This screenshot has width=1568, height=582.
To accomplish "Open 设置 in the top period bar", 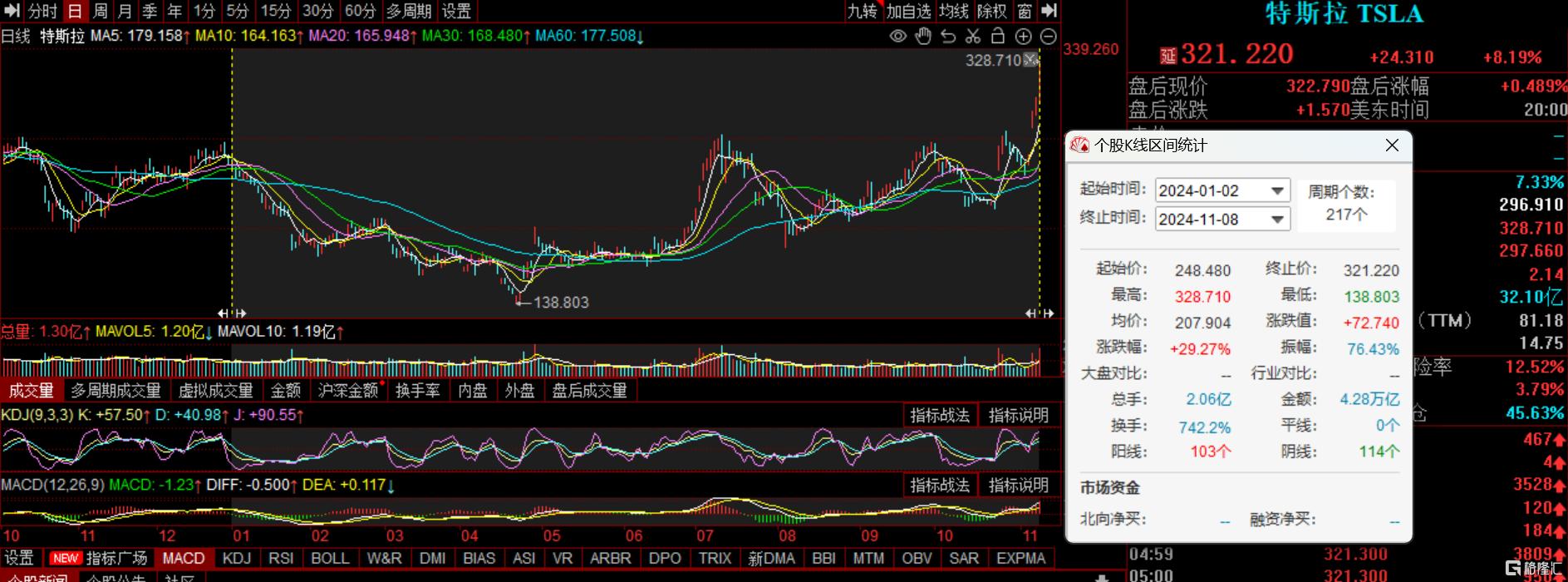I will (456, 11).
